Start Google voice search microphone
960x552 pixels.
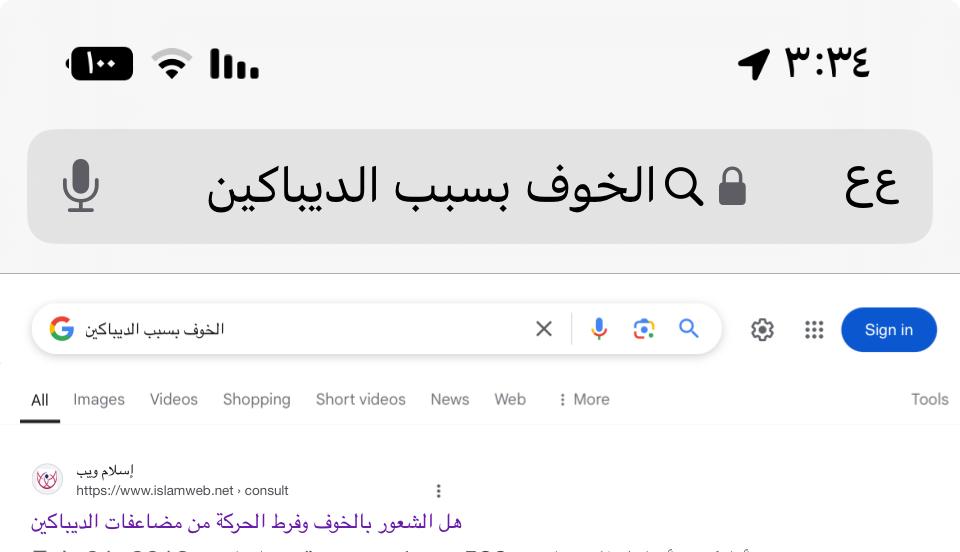pyautogui.click(x=599, y=329)
